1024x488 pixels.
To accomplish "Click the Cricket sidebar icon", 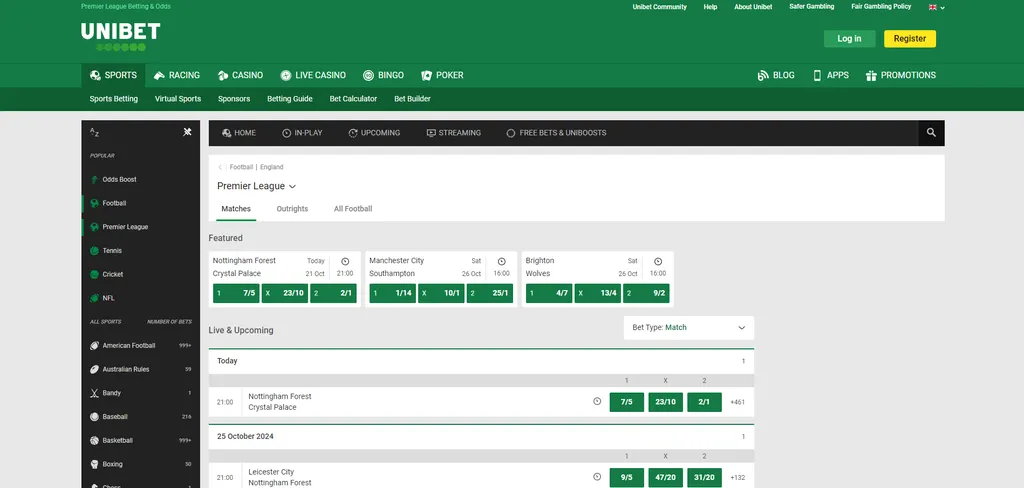I will pos(94,274).
